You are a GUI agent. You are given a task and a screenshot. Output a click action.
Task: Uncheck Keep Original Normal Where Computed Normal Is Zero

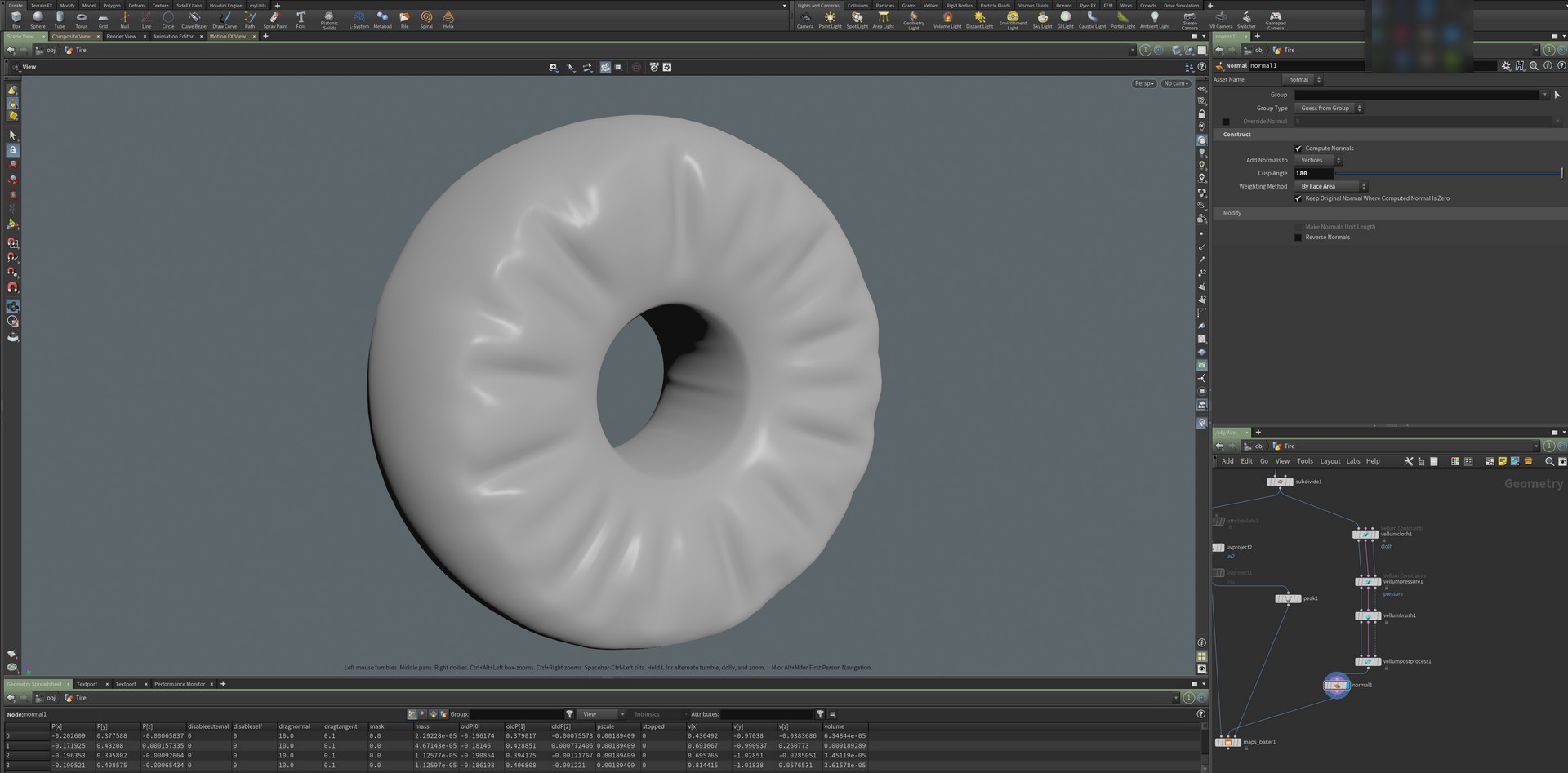(1298, 198)
